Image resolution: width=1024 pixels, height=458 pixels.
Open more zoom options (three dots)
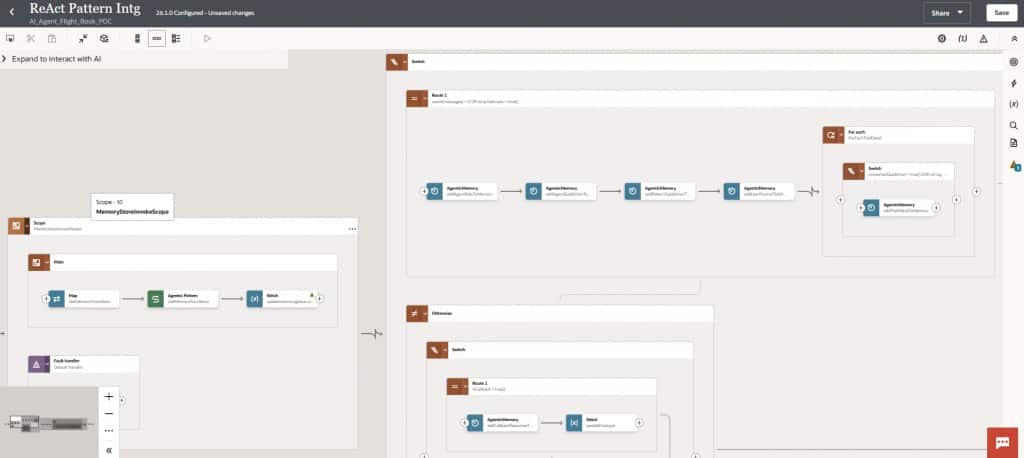click(x=109, y=431)
